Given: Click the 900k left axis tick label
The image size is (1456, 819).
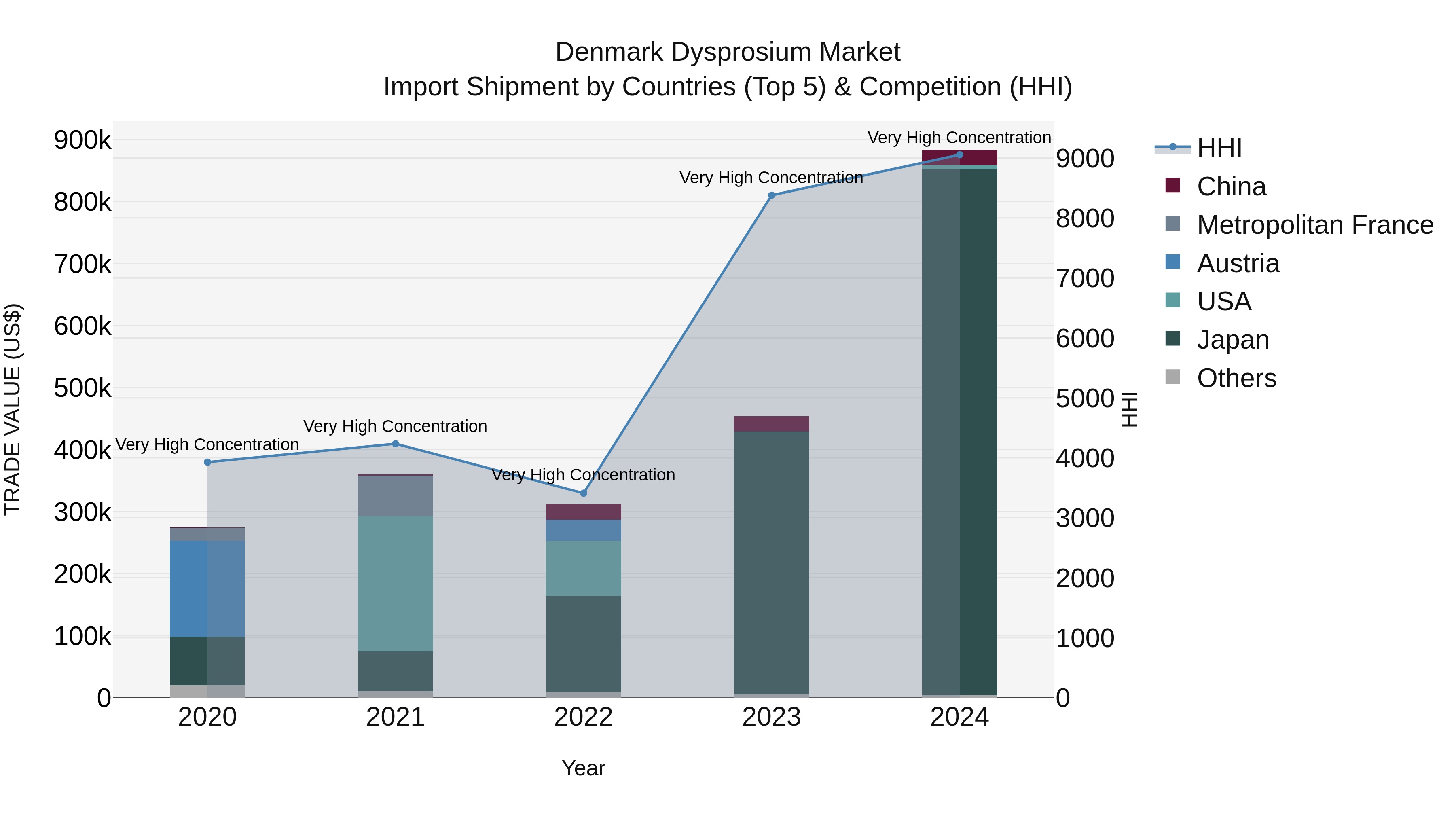Looking at the screenshot, I should point(83,140).
